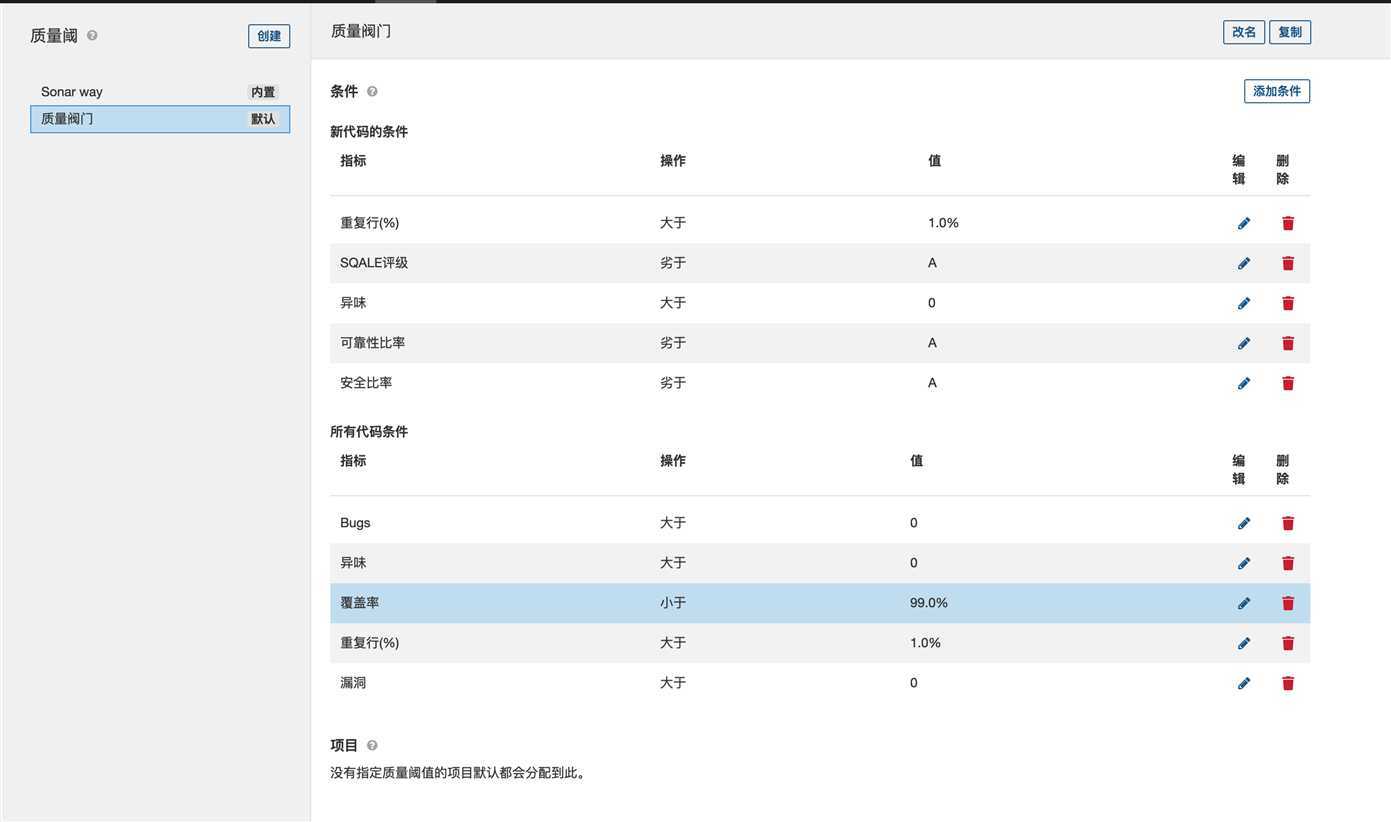
Task: Delete the 覆盖率 condition
Action: pos(1288,603)
